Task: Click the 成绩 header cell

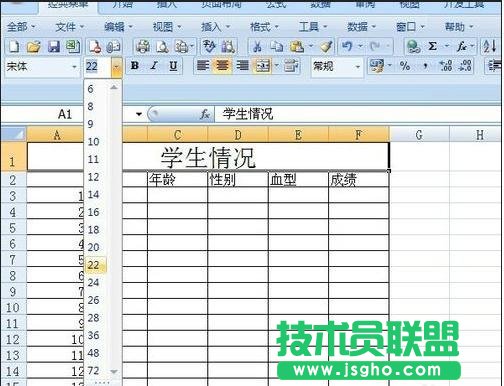Action: coord(359,179)
